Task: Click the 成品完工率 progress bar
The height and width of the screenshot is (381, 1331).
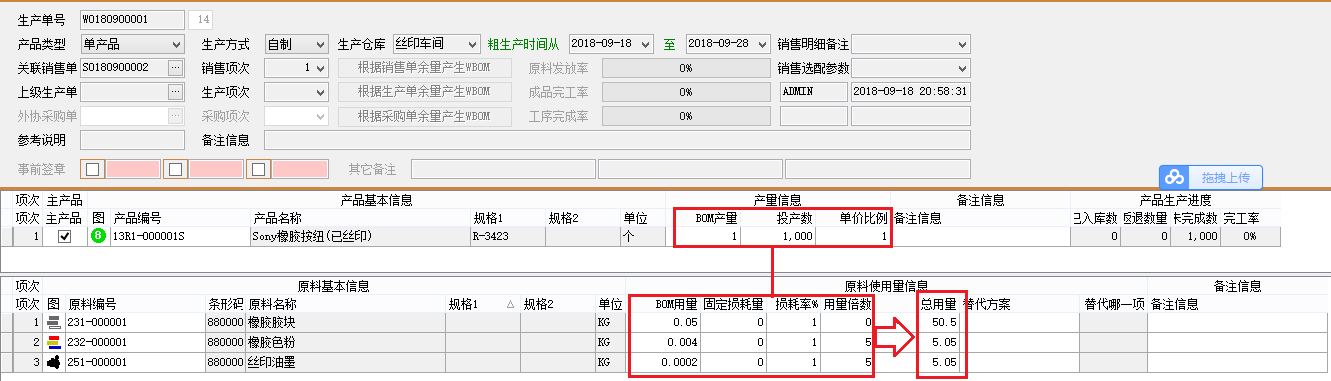Action: tap(686, 92)
